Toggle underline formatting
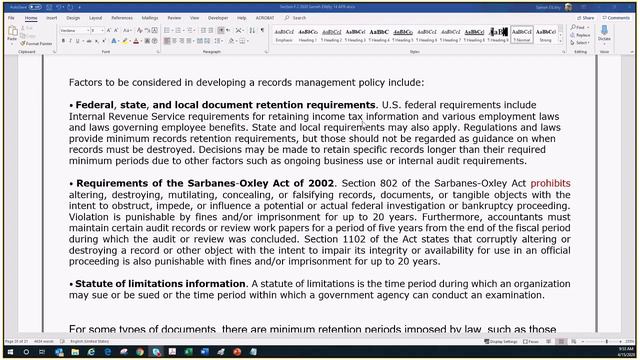The image size is (640, 360). 78,41
